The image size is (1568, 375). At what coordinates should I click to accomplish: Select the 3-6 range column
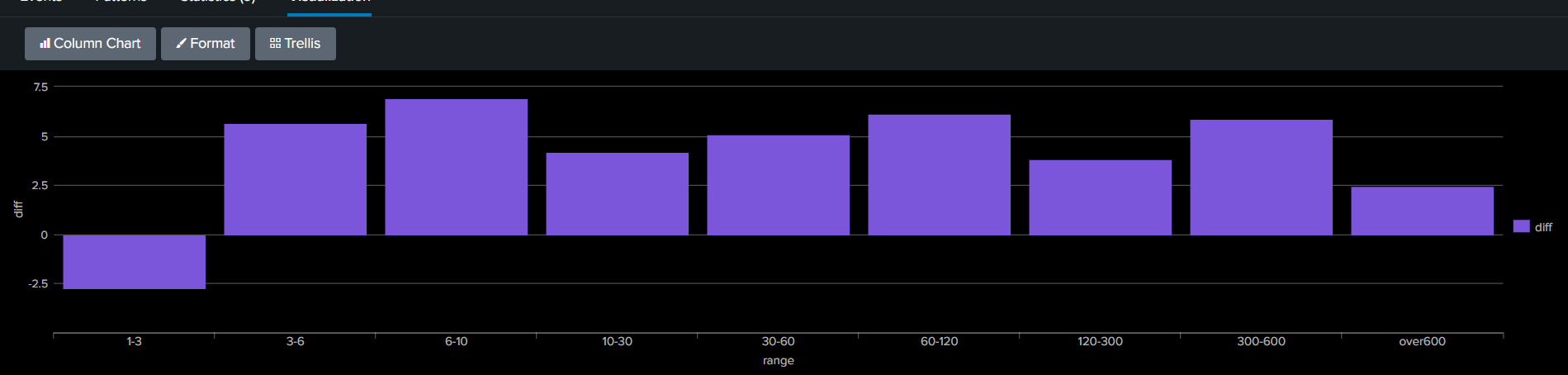click(x=296, y=179)
